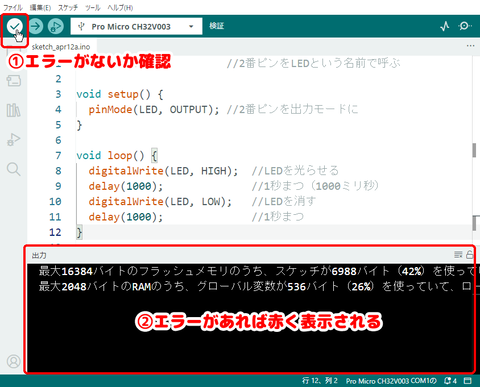Click digitalWrite(LED, HIGH) code line

[x=163, y=171]
